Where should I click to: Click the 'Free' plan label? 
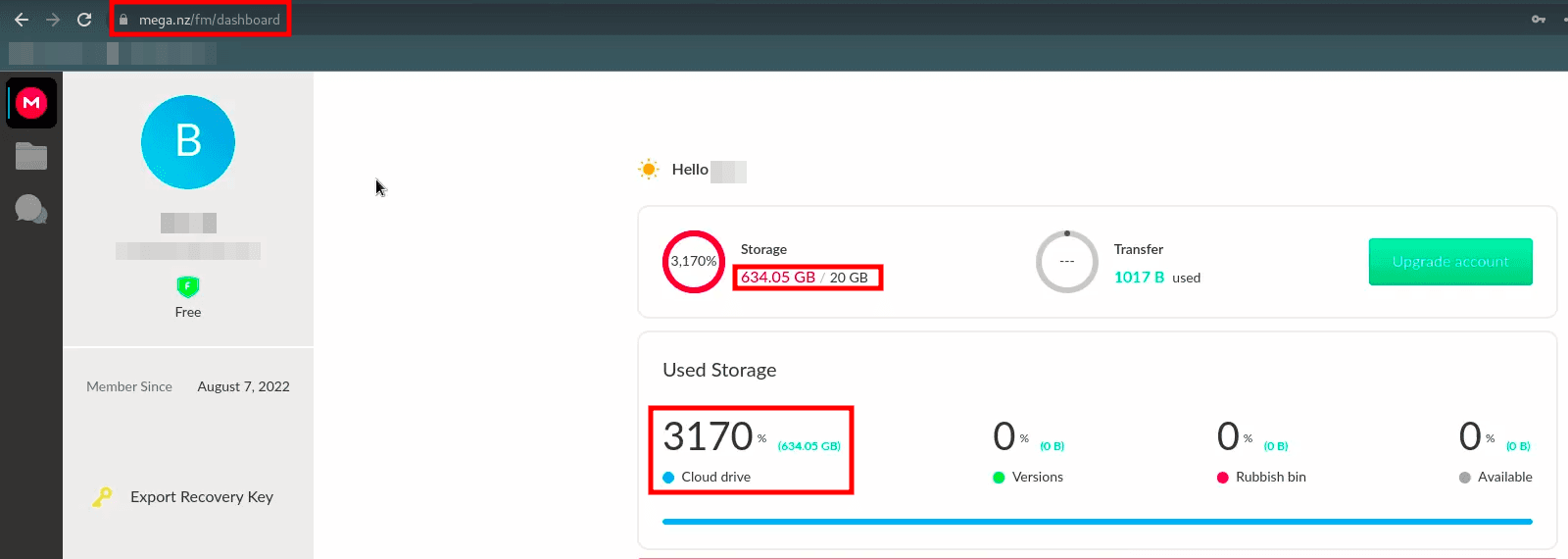[188, 312]
